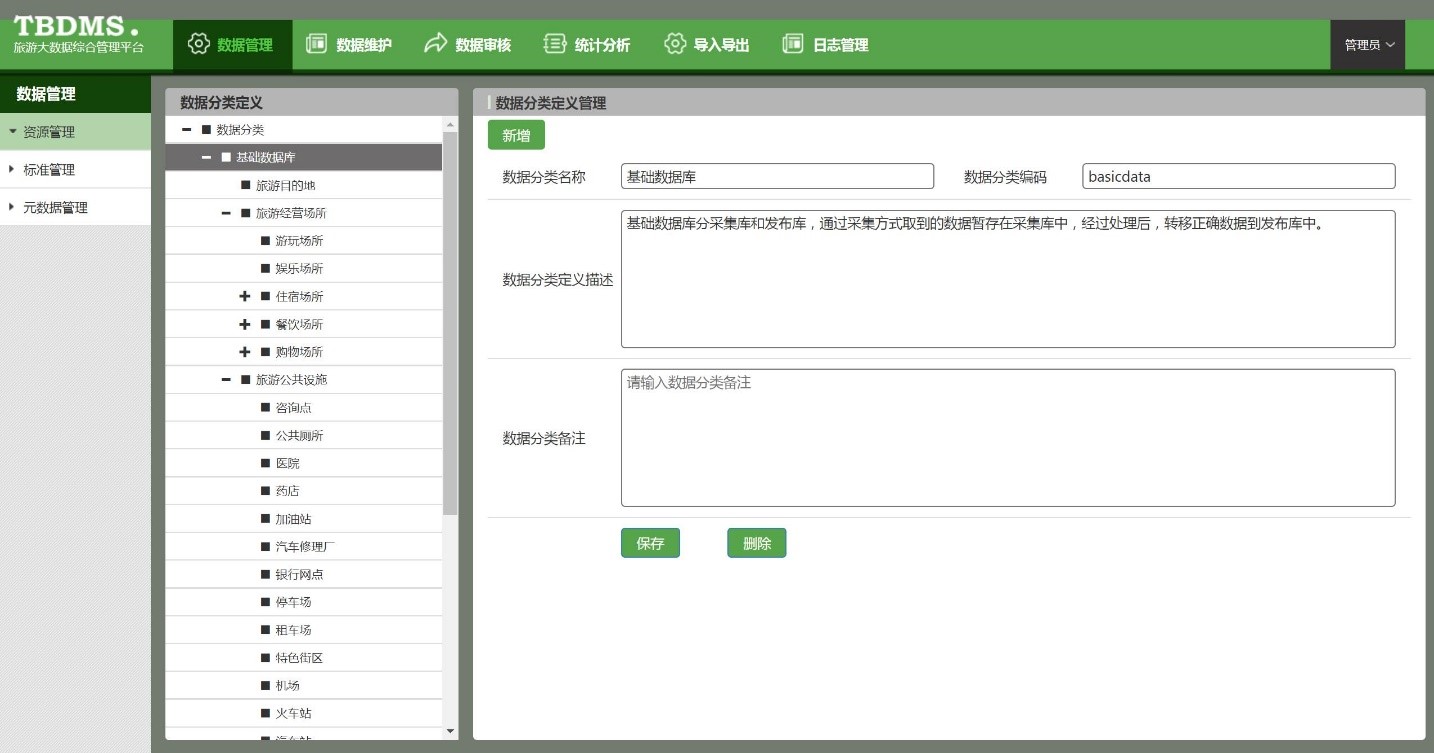Click the 导入导出 gear icon
The height and width of the screenshot is (753, 1434).
[x=675, y=44]
